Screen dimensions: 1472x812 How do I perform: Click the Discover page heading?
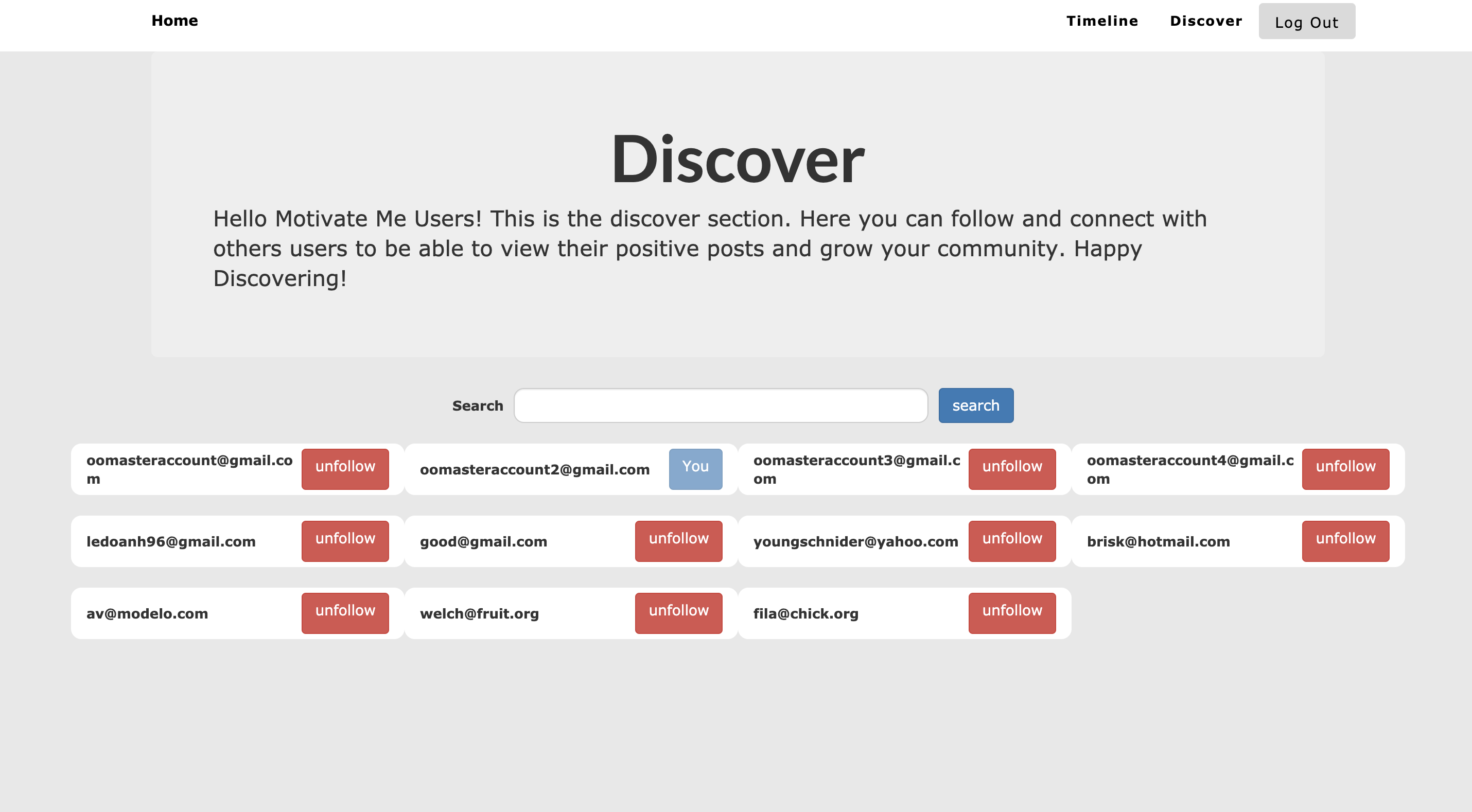click(737, 159)
